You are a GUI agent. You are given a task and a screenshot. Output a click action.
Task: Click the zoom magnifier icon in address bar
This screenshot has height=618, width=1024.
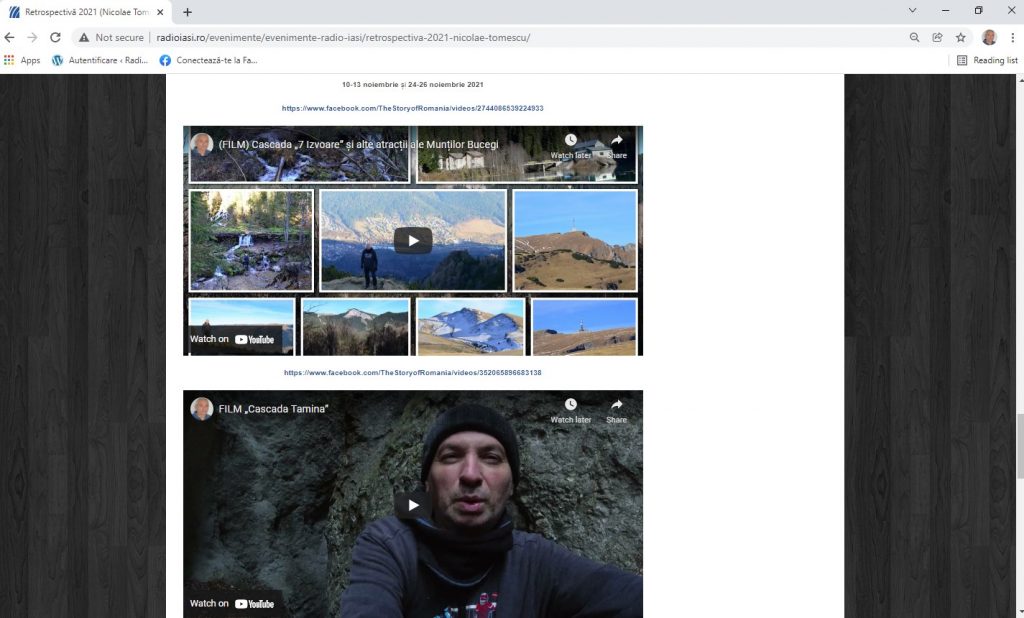pyautogui.click(x=914, y=37)
